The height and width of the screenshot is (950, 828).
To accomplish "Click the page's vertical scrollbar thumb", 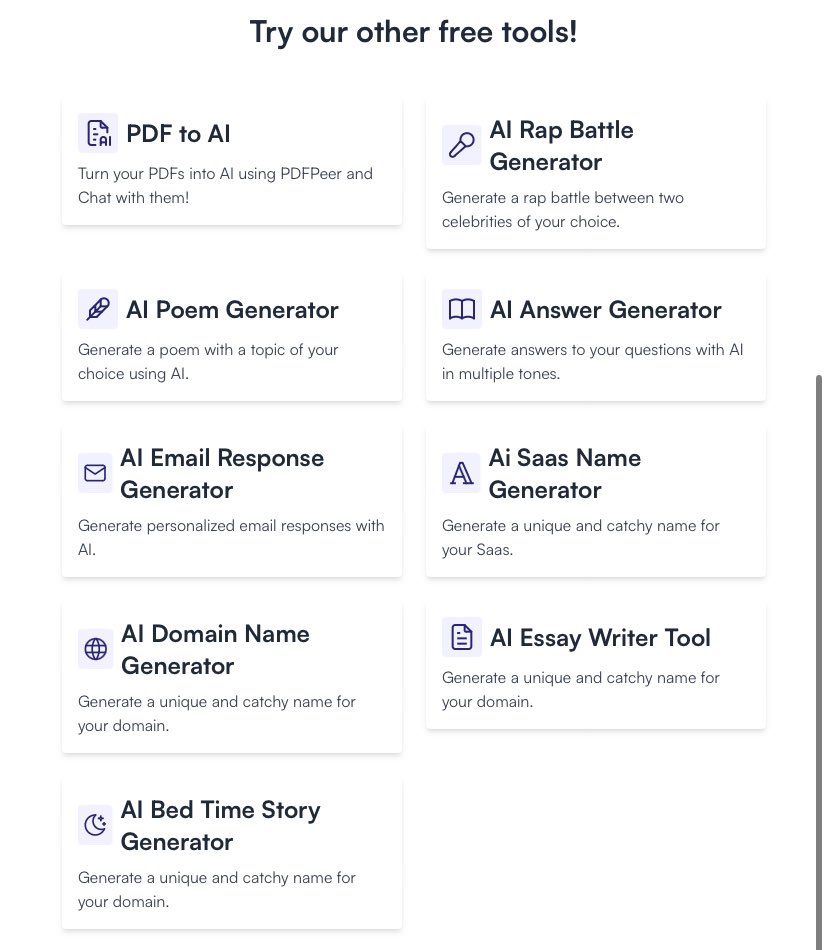I will pyautogui.click(x=820, y=660).
